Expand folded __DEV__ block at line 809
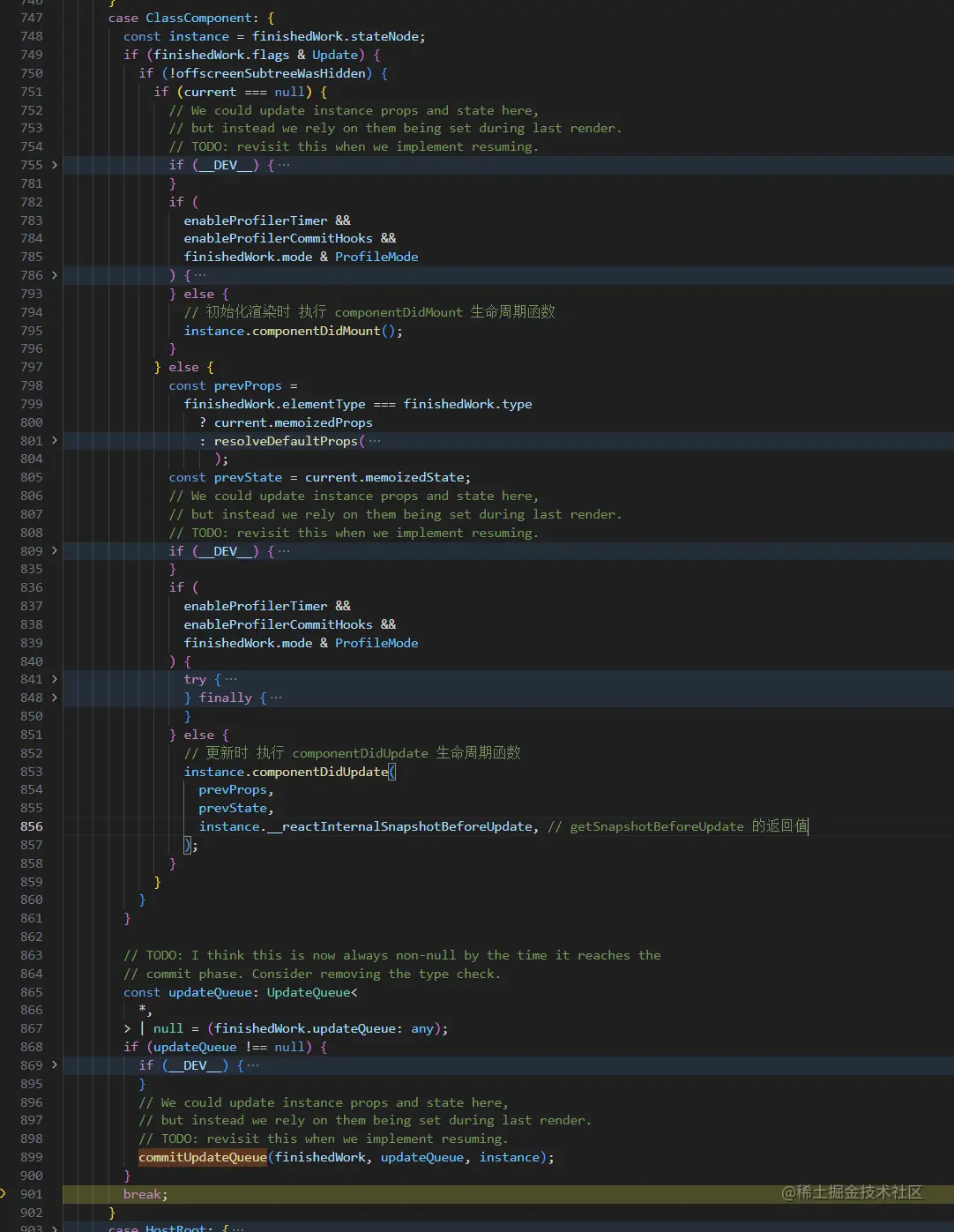 (55, 550)
